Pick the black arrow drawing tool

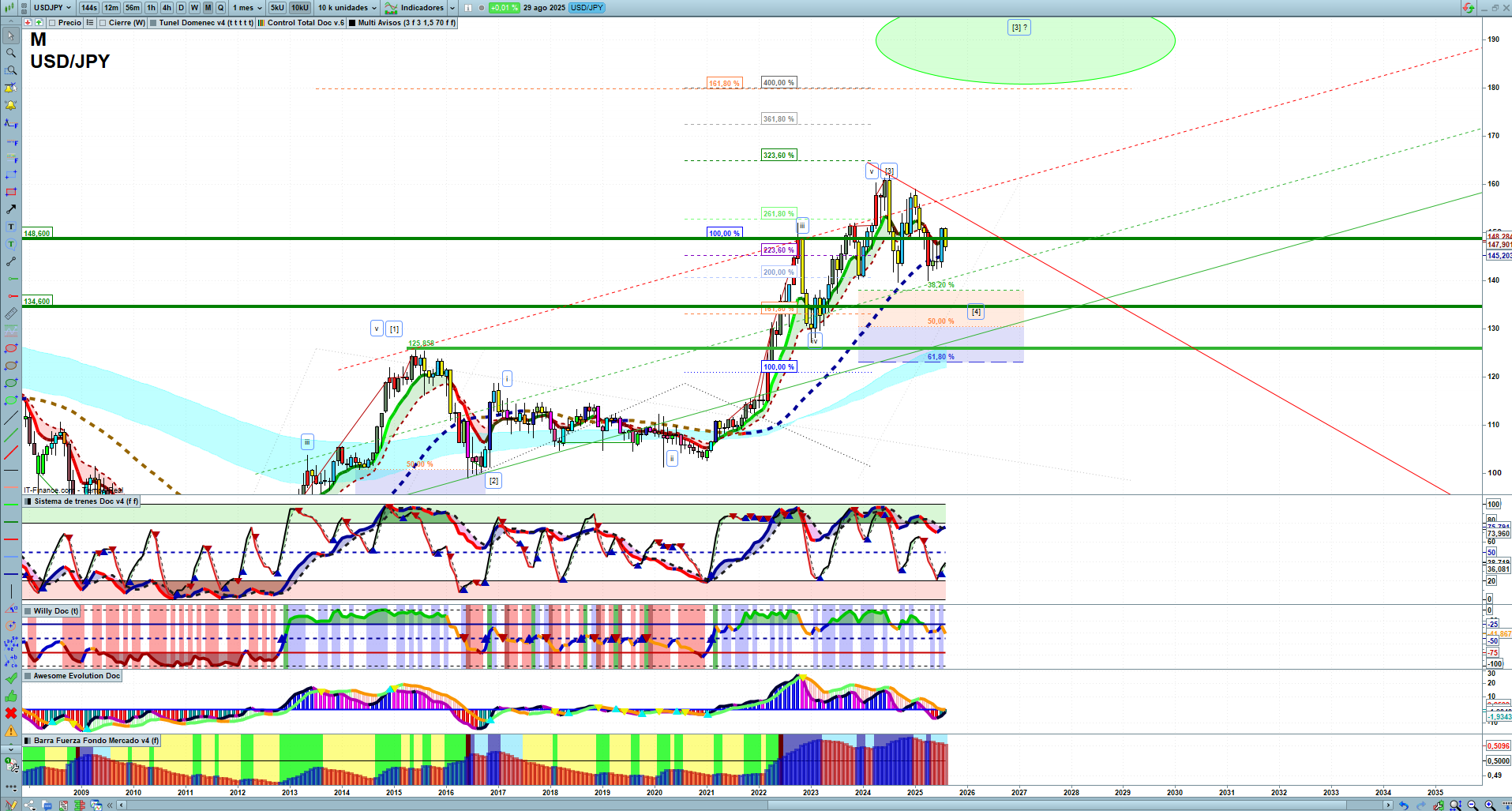coord(11,209)
